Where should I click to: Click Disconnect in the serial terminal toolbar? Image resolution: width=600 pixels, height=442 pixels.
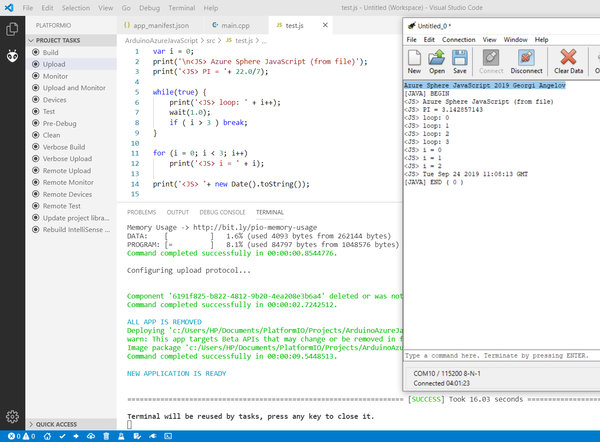(526, 62)
